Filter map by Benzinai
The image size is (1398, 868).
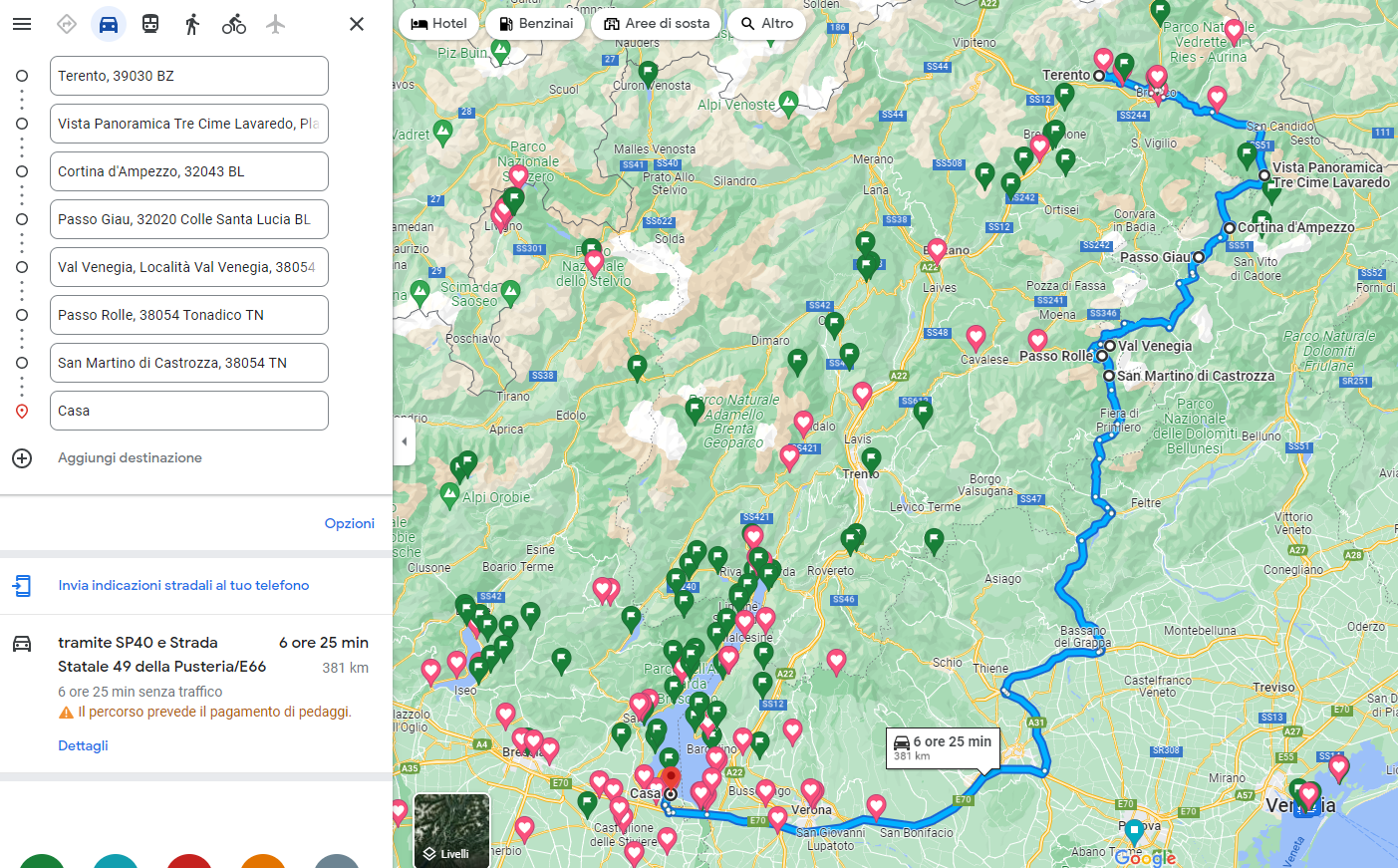[536, 24]
